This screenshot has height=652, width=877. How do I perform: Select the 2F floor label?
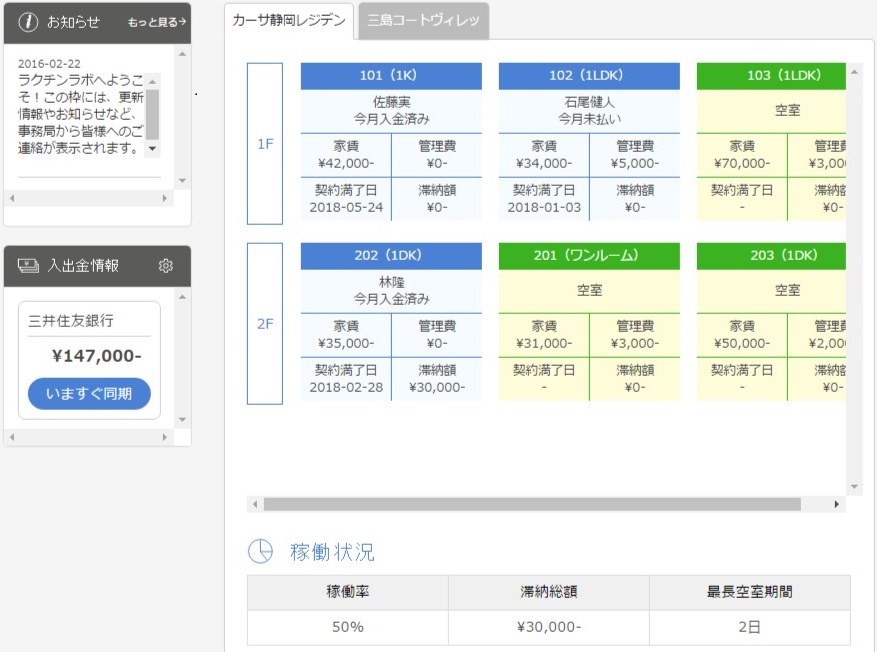coord(265,324)
